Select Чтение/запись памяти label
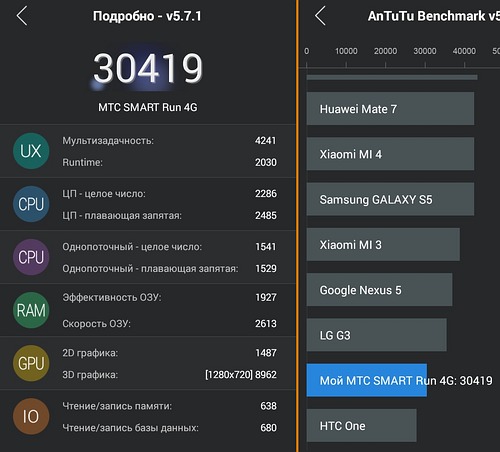500x452 pixels. [x=117, y=406]
